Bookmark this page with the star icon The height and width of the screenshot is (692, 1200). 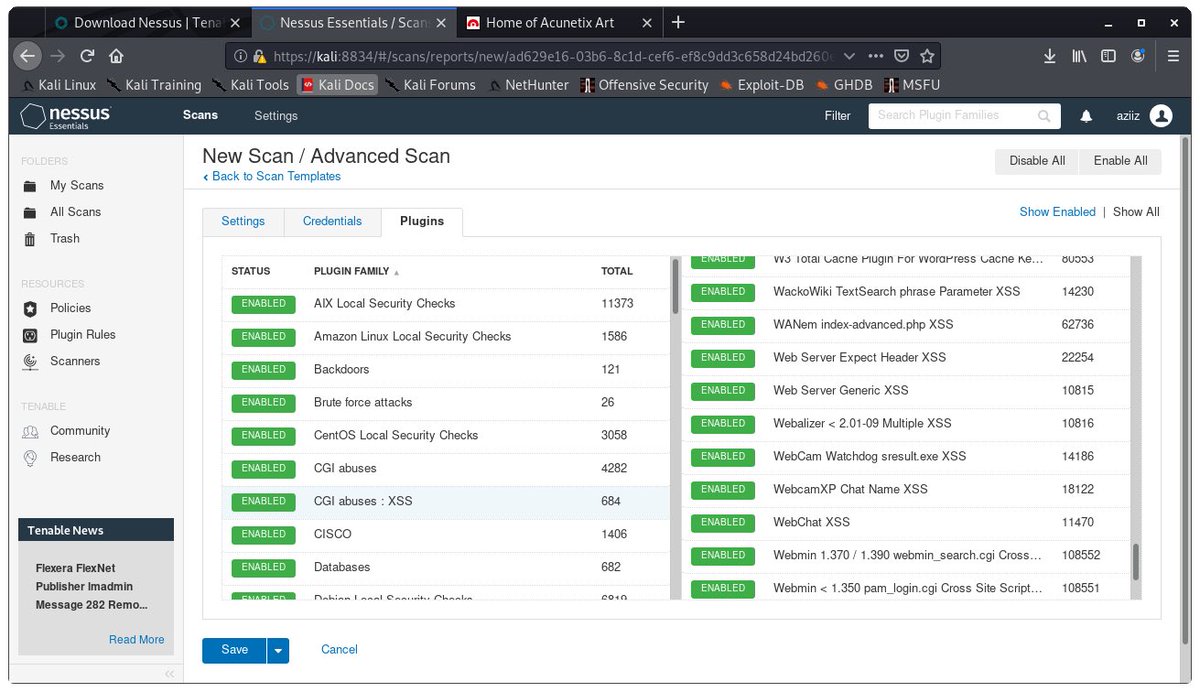(x=927, y=57)
